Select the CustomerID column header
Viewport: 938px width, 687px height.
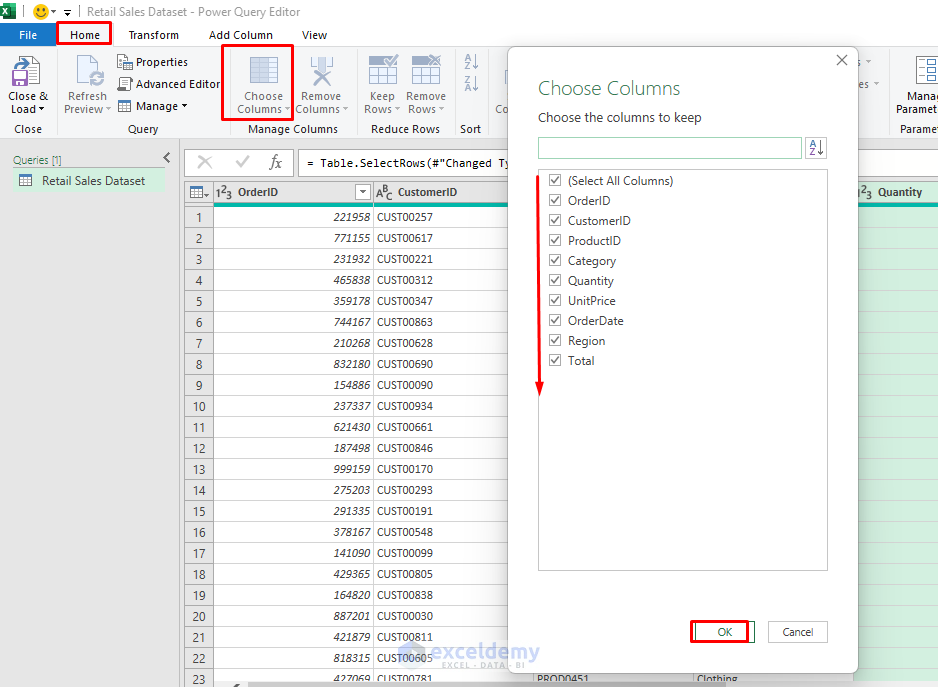441,192
